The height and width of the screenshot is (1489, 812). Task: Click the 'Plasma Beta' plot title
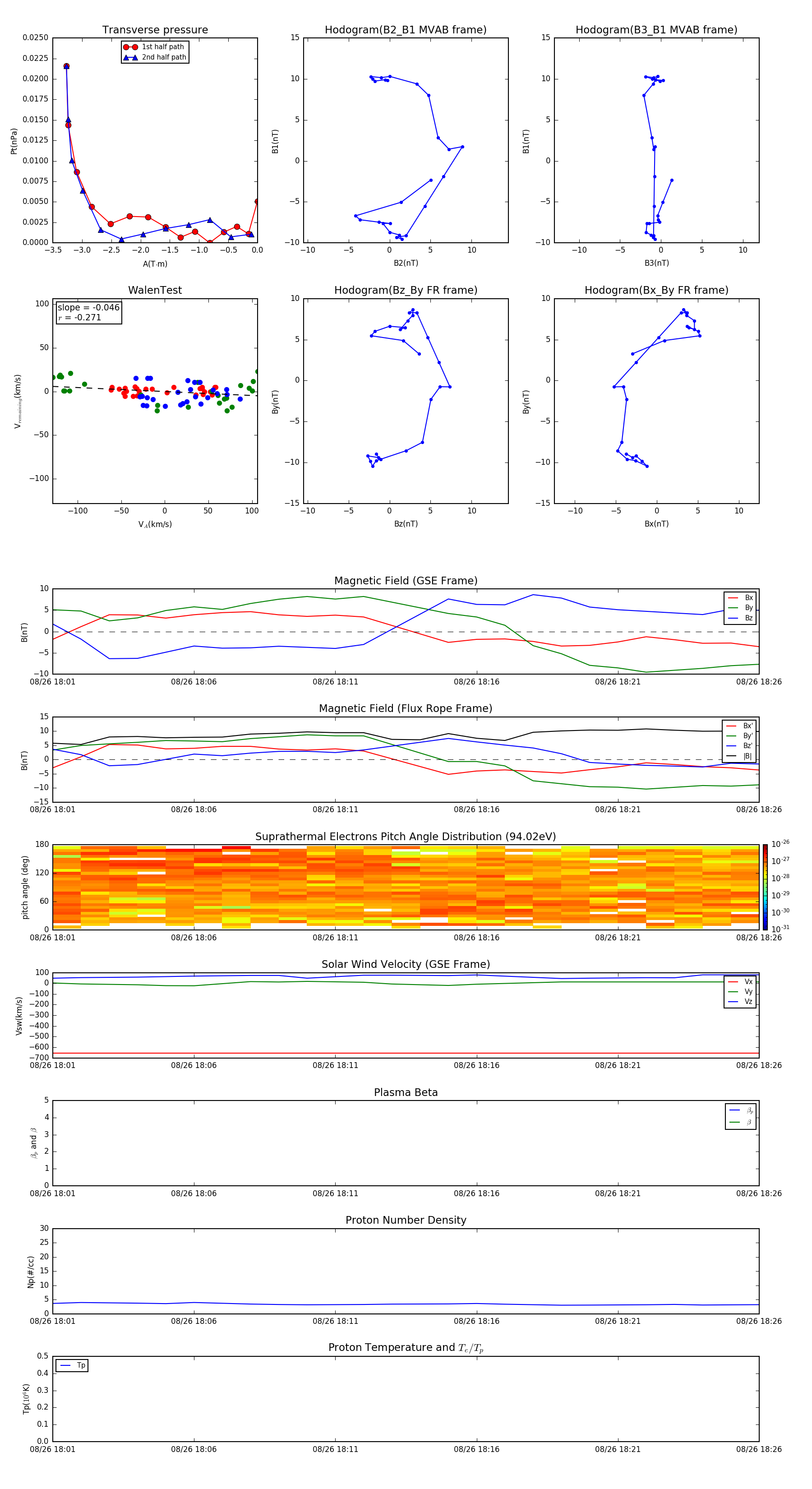[406, 1092]
